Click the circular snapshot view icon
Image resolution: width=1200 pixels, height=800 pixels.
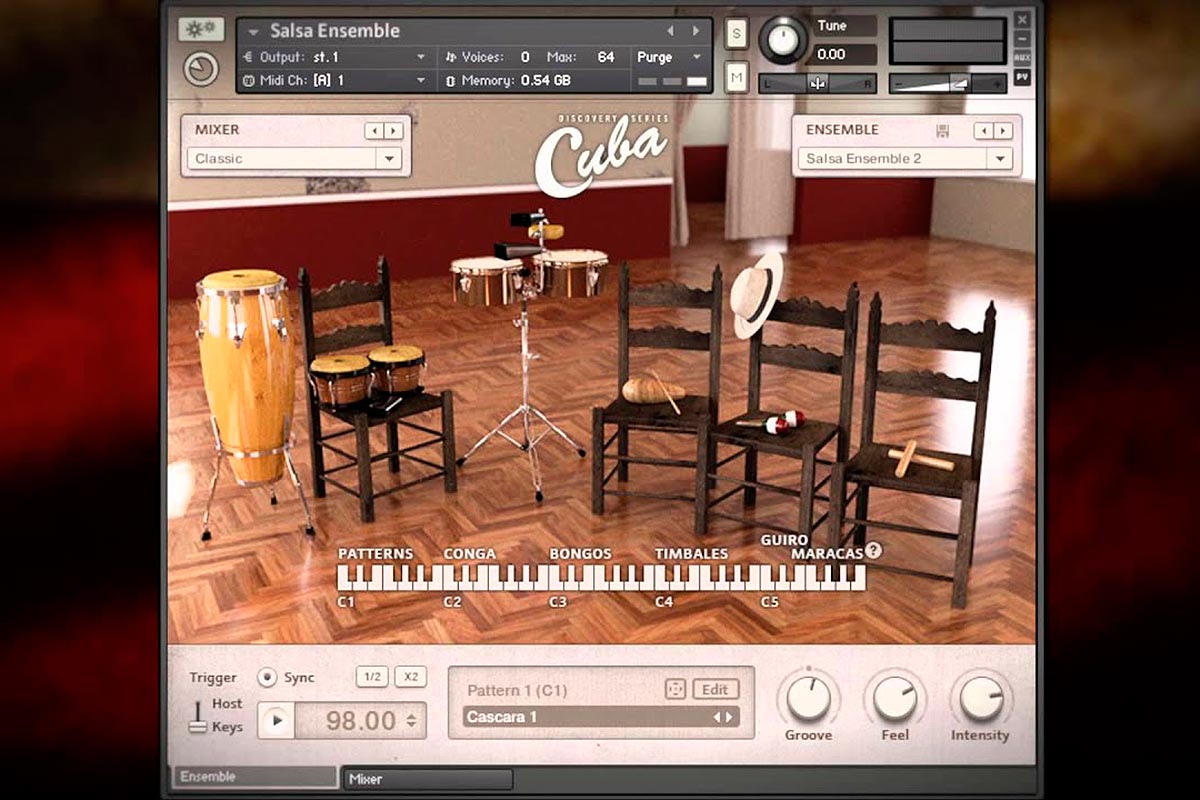pos(202,69)
